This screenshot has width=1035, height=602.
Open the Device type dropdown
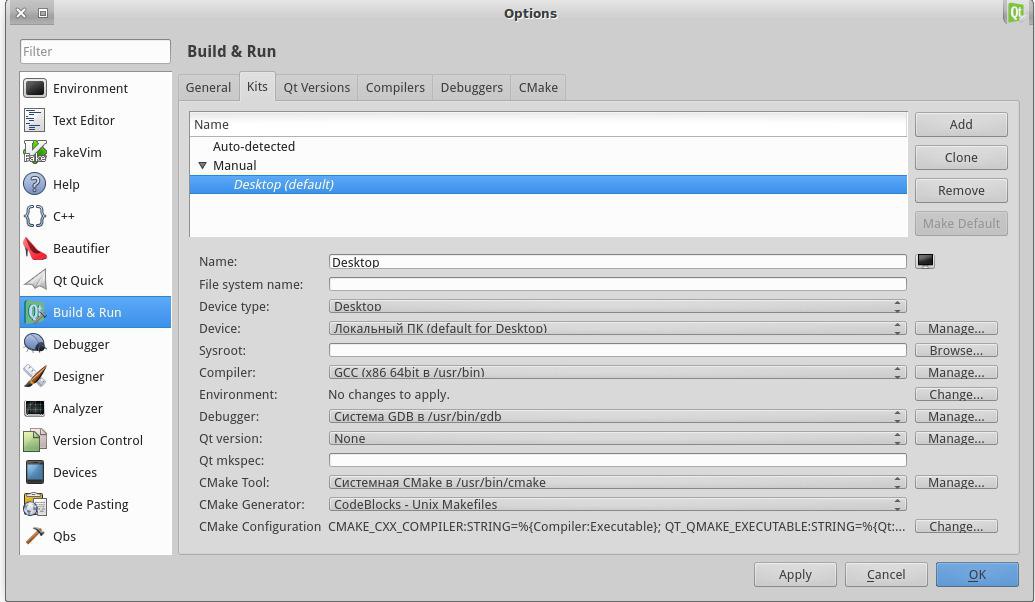coord(617,306)
